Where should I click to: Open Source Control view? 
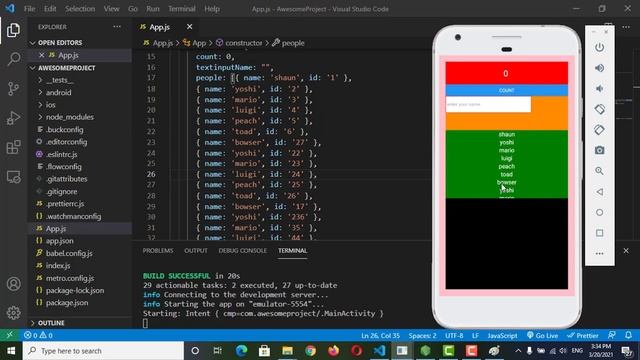click(13, 89)
